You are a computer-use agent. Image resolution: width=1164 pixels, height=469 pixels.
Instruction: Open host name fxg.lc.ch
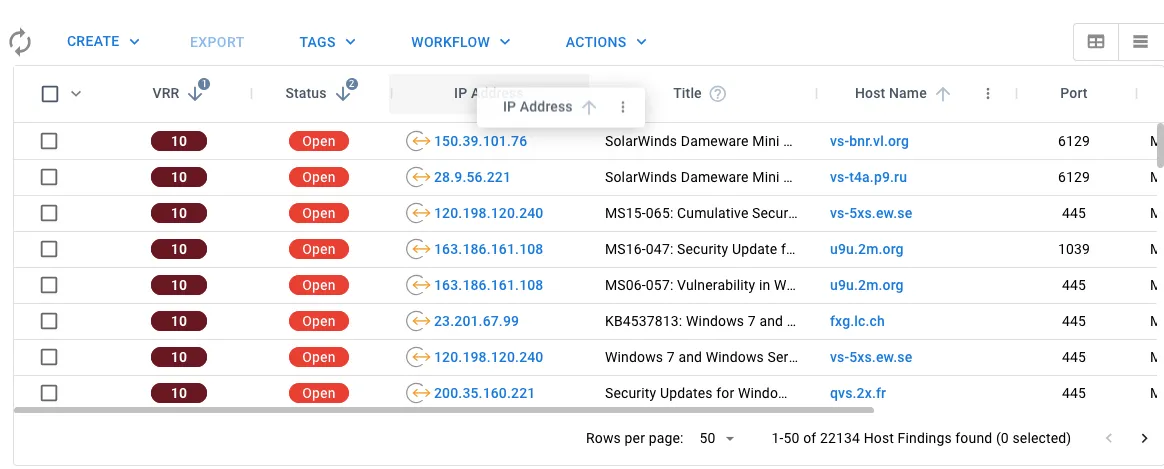(x=857, y=321)
